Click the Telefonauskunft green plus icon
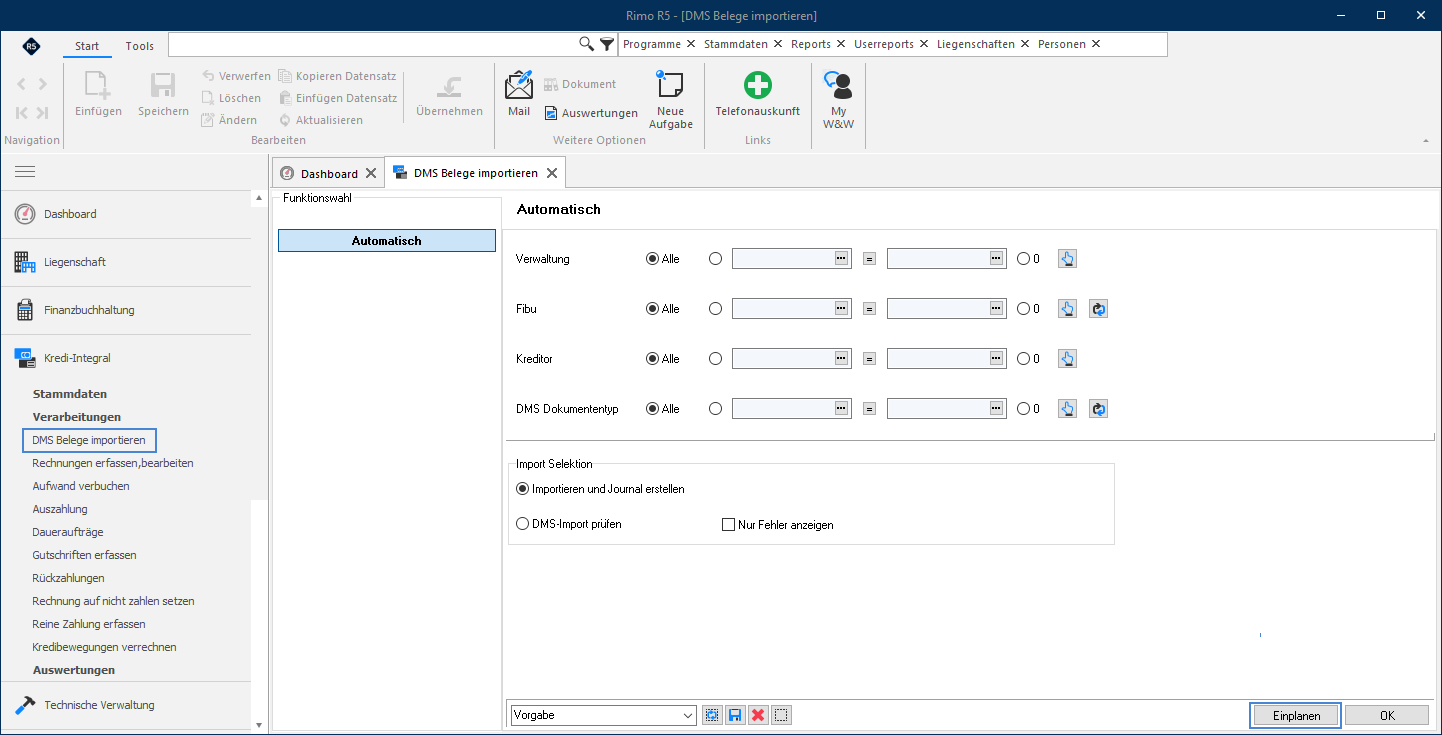Viewport: 1442px width, 735px height. pos(757,85)
